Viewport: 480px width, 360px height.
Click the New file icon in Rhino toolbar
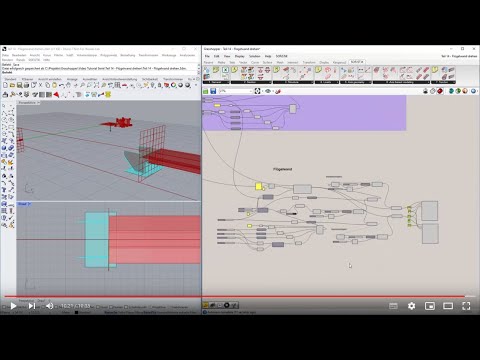5,85
